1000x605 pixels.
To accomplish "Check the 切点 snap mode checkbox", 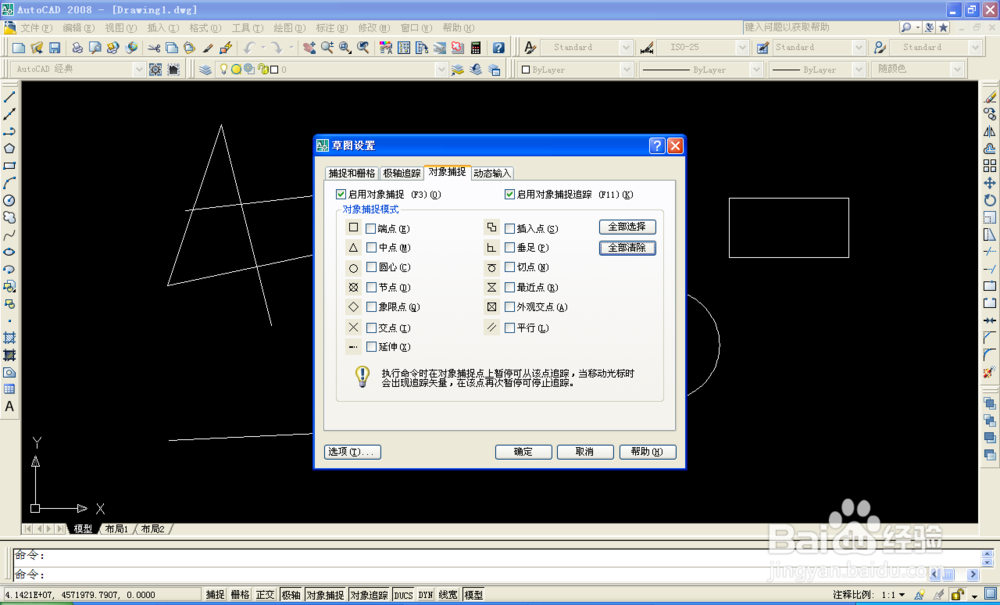I will (509, 268).
